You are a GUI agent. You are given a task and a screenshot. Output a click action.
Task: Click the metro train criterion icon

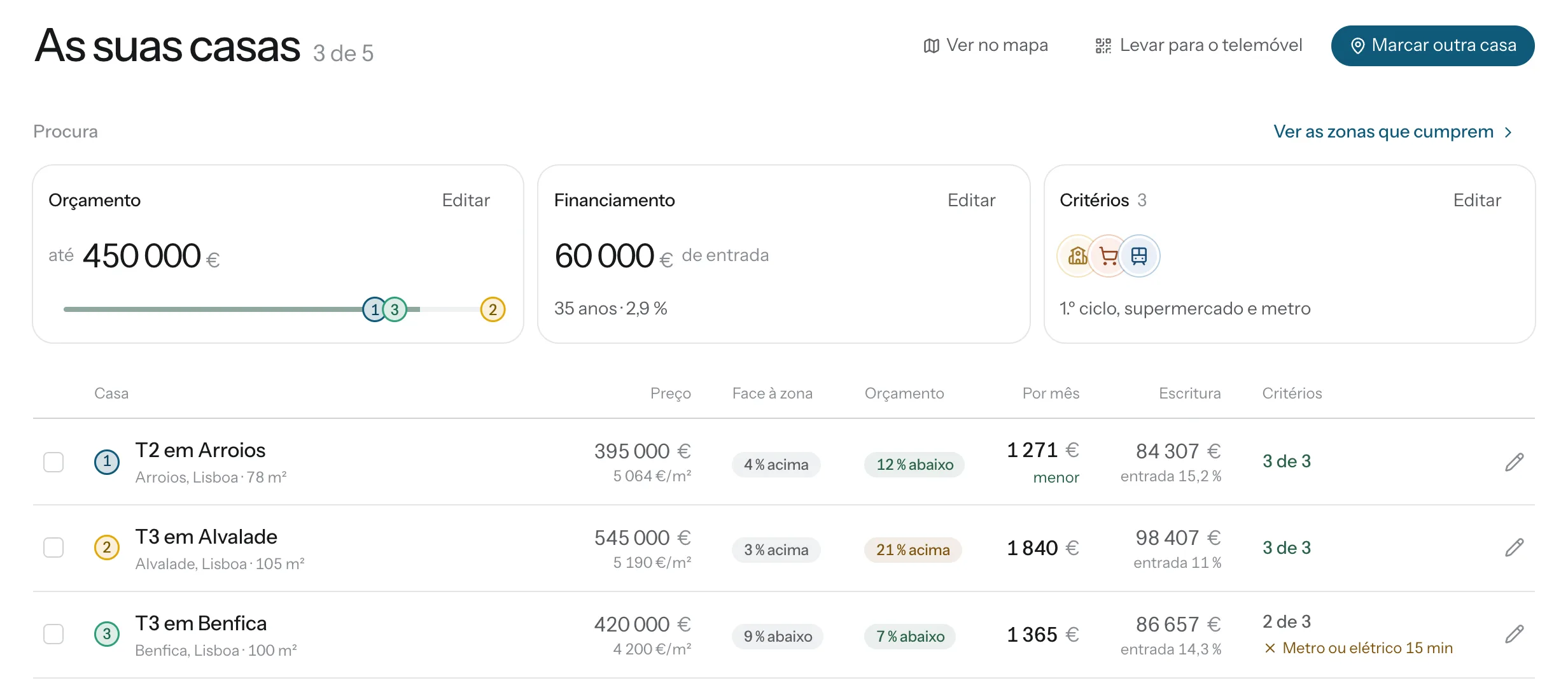coord(1139,256)
